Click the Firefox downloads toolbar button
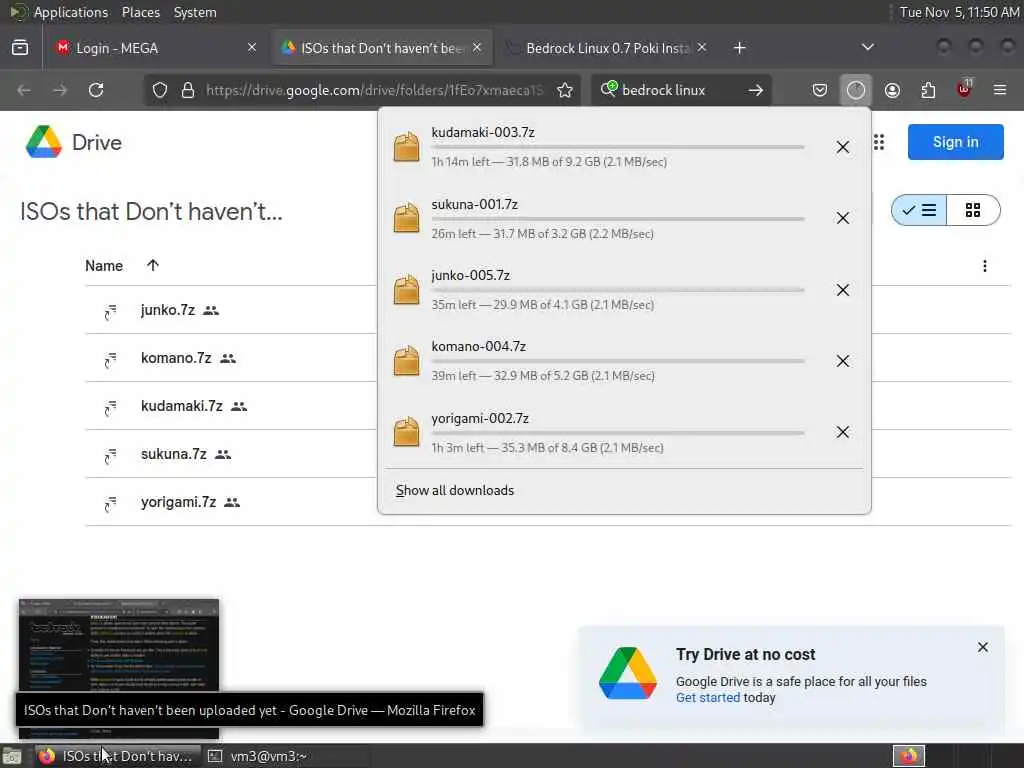 (x=856, y=90)
